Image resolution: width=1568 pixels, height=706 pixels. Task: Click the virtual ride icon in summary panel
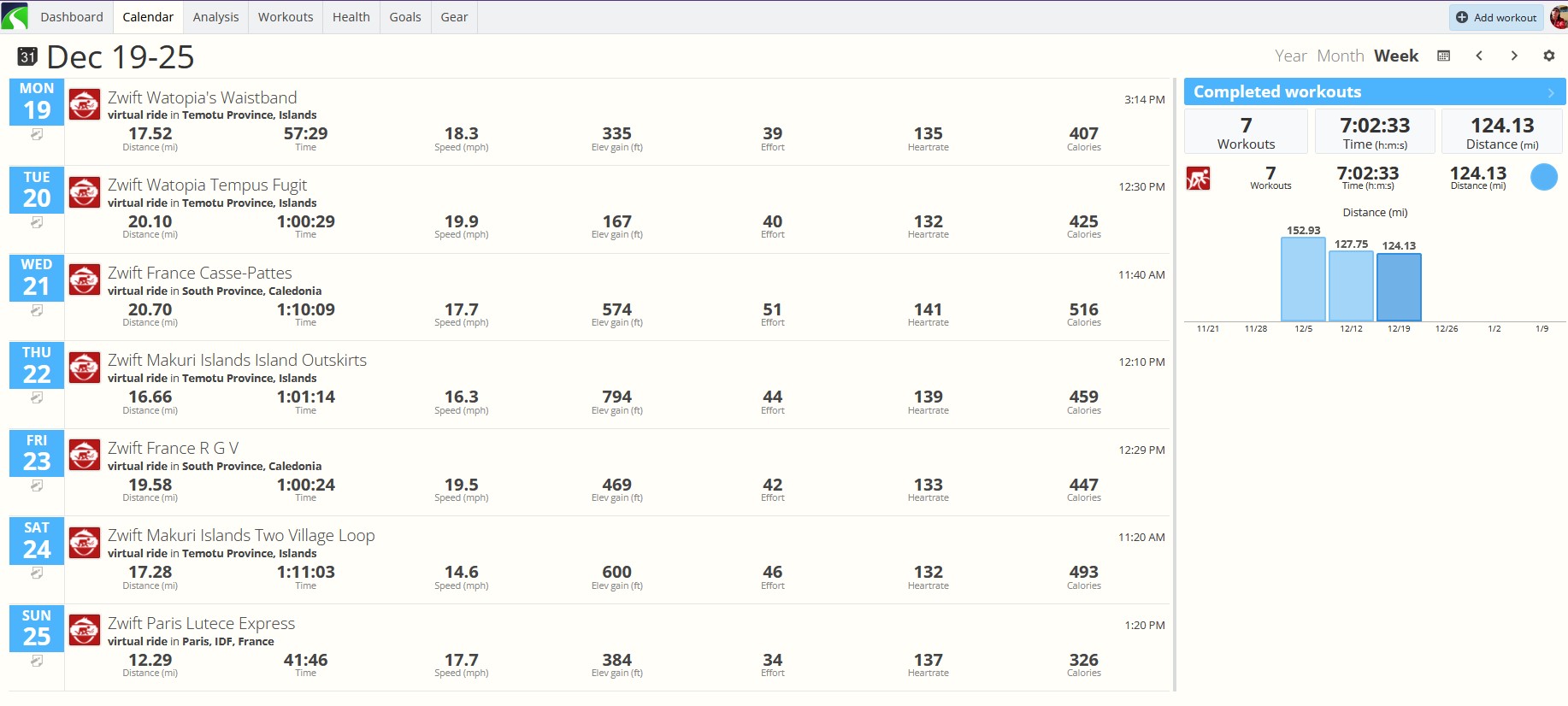(x=1198, y=178)
